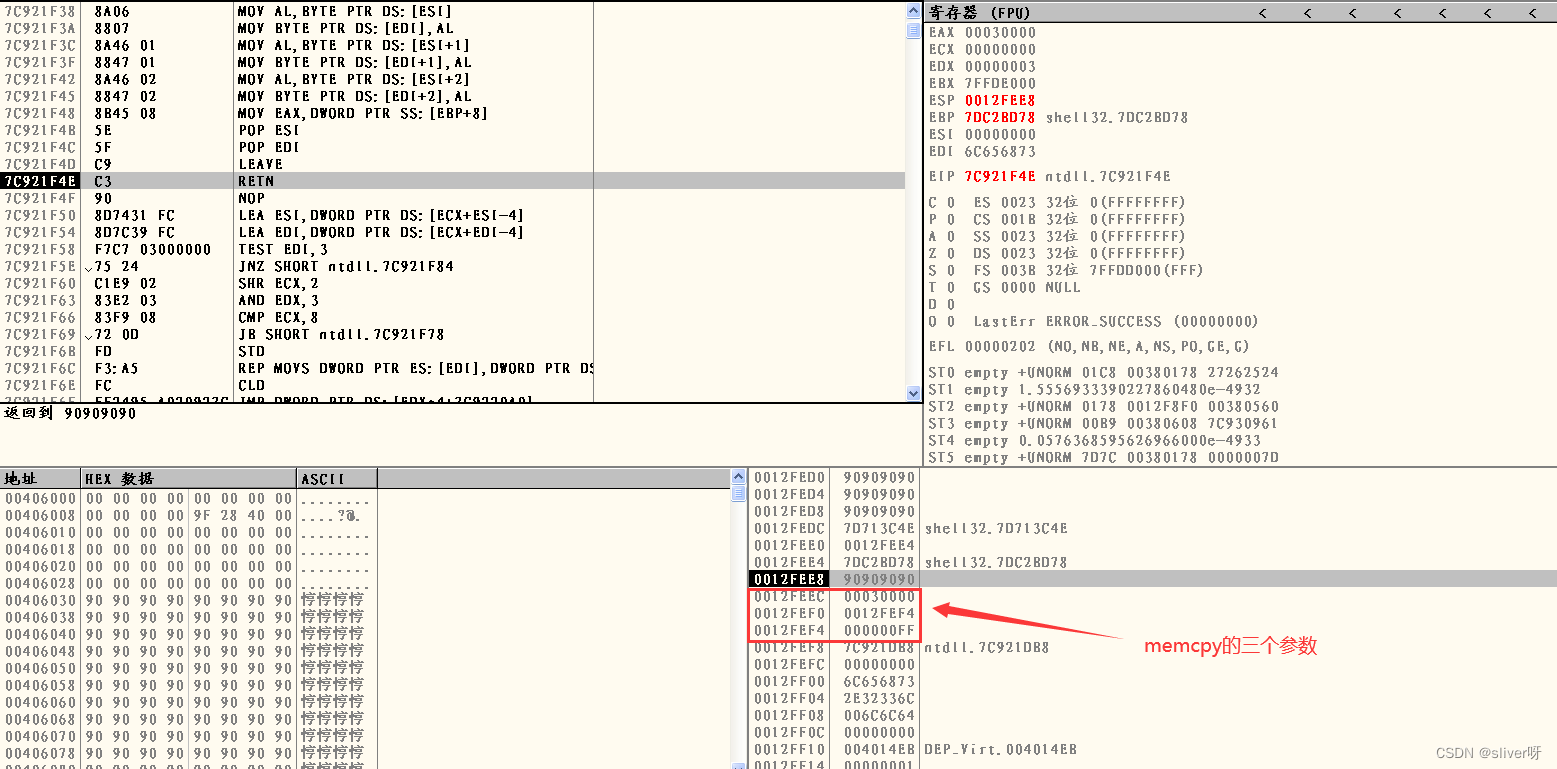The height and width of the screenshot is (769, 1557).
Task: Click the up arrow of the disassembly scrollbar
Action: [911, 10]
